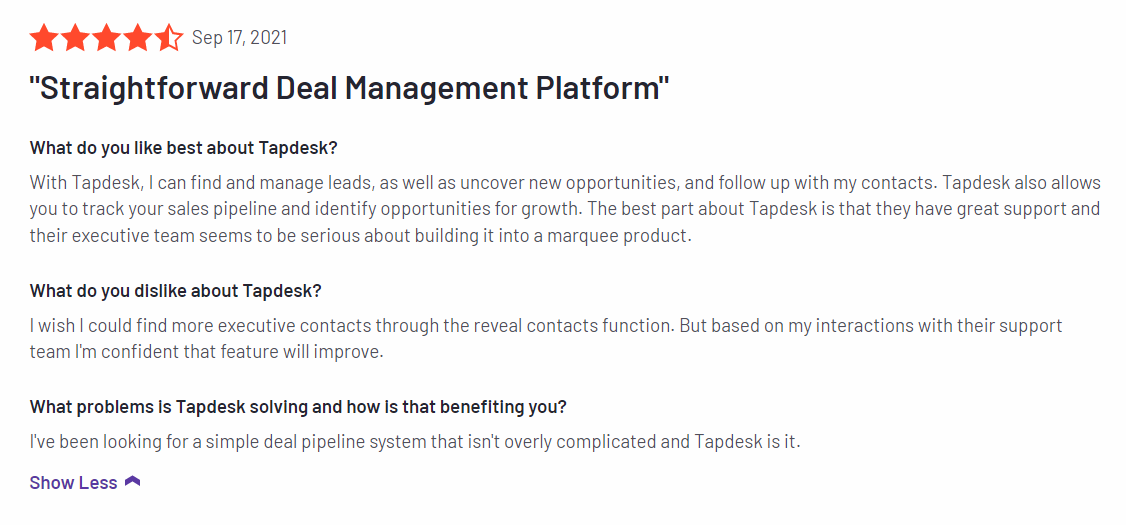Click the "What problems is Tapdesk solving" heading

[x=297, y=407]
